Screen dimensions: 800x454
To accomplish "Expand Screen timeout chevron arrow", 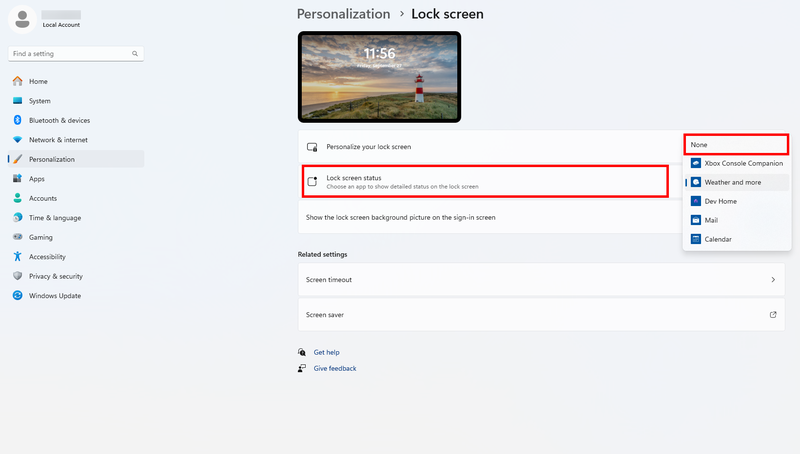I will point(773,280).
